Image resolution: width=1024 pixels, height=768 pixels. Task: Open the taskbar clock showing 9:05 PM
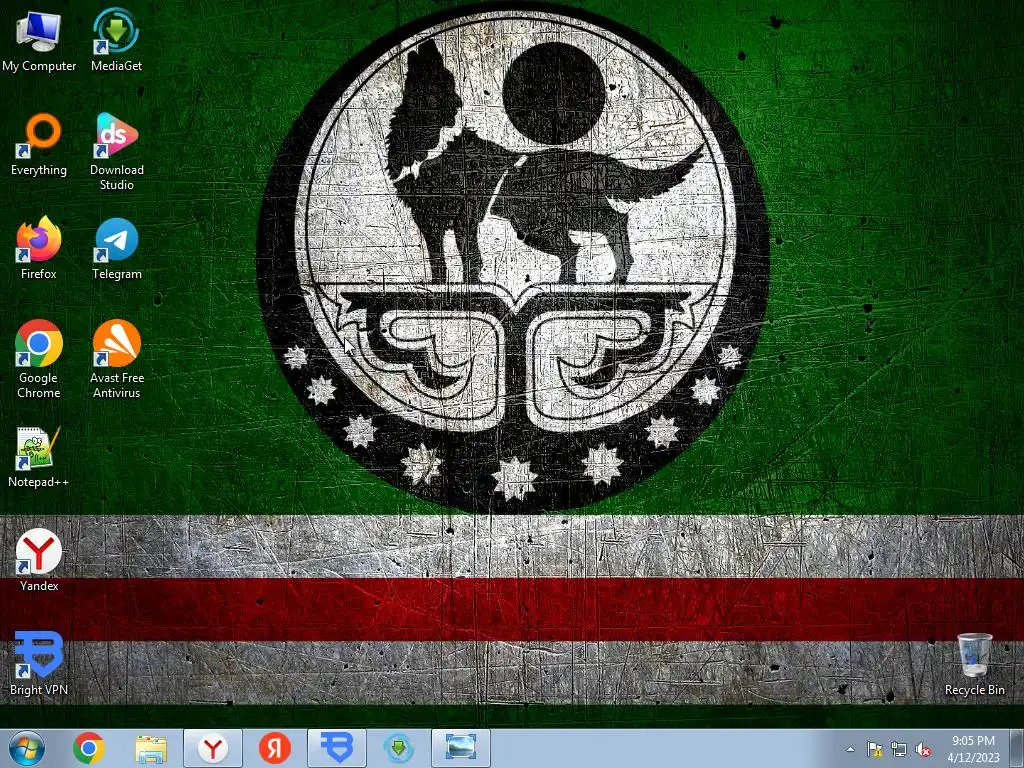(973, 749)
